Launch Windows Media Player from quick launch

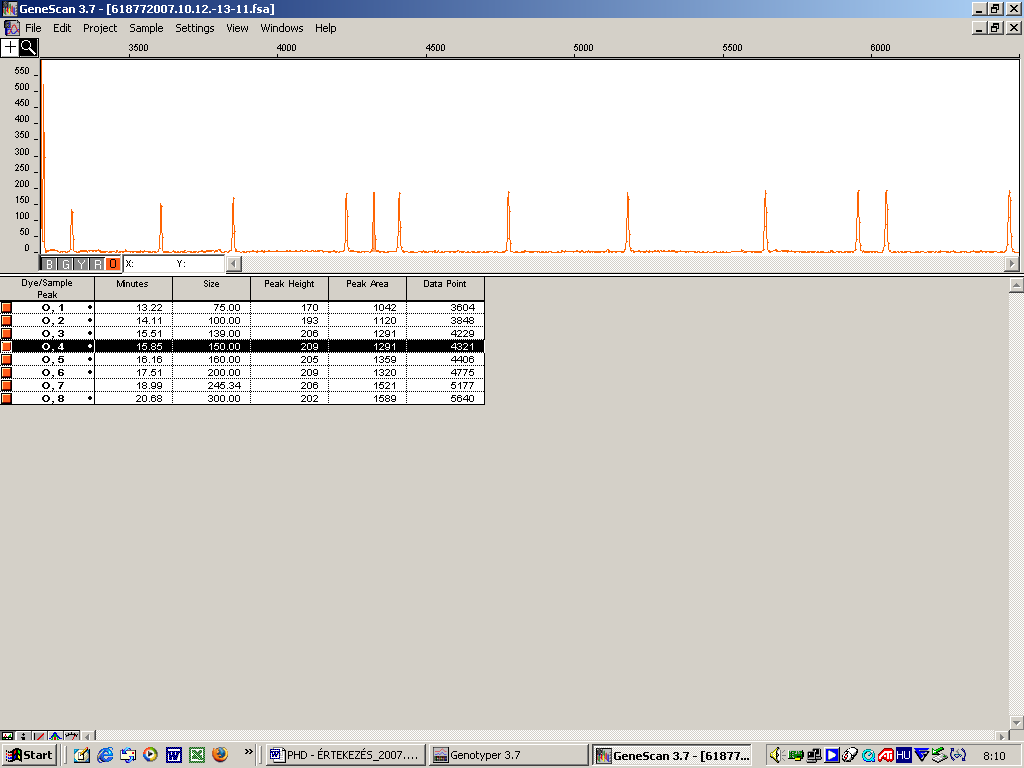coord(150,756)
